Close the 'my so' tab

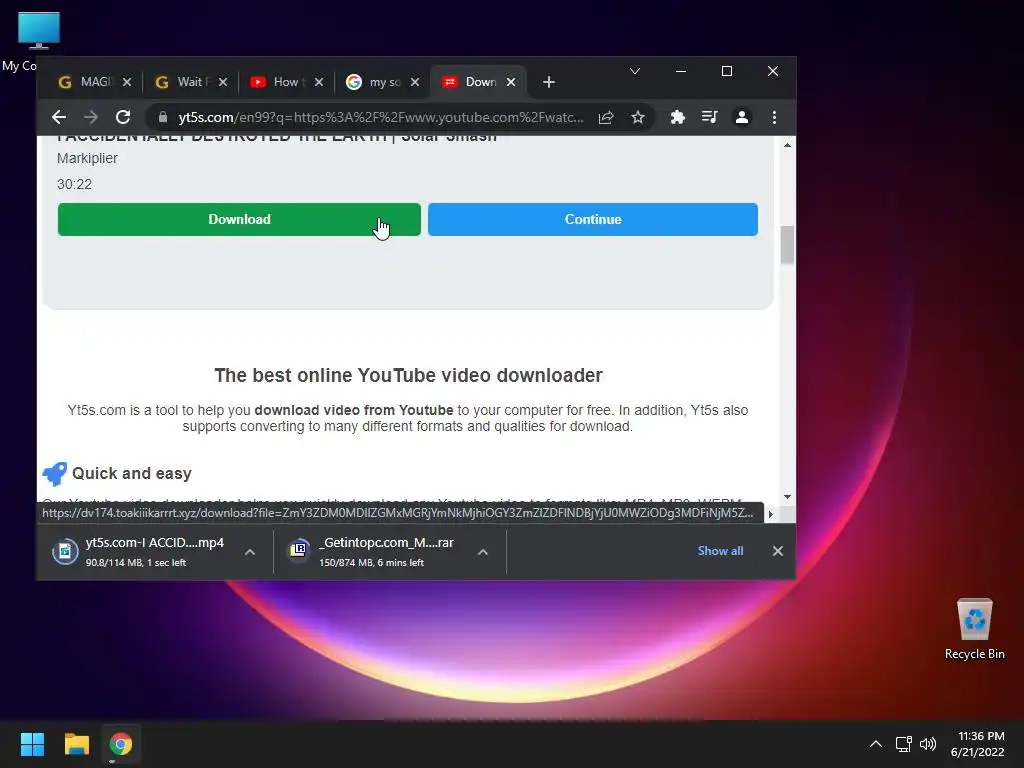[x=415, y=82]
